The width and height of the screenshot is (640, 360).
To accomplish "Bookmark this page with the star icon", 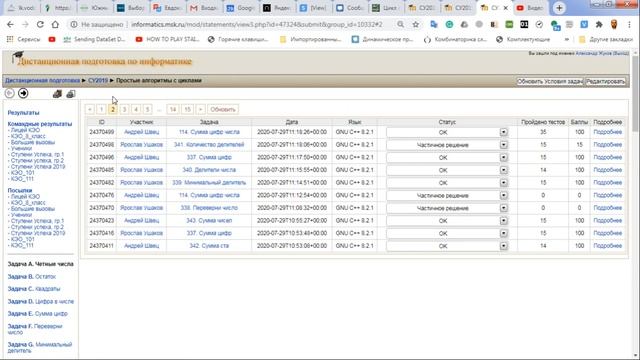I will [416, 24].
